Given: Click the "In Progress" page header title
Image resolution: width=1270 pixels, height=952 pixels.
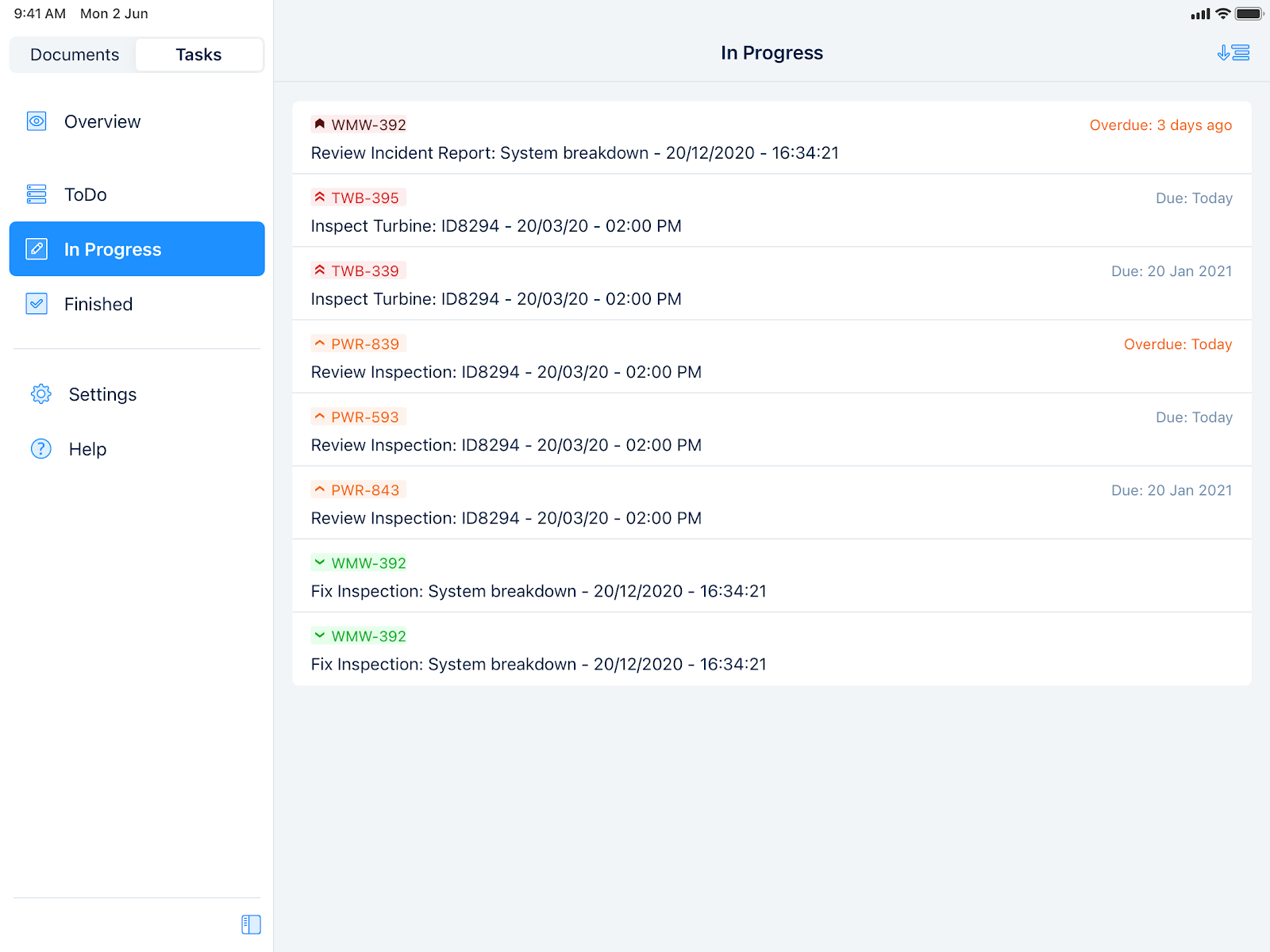Looking at the screenshot, I should pyautogui.click(x=772, y=53).
